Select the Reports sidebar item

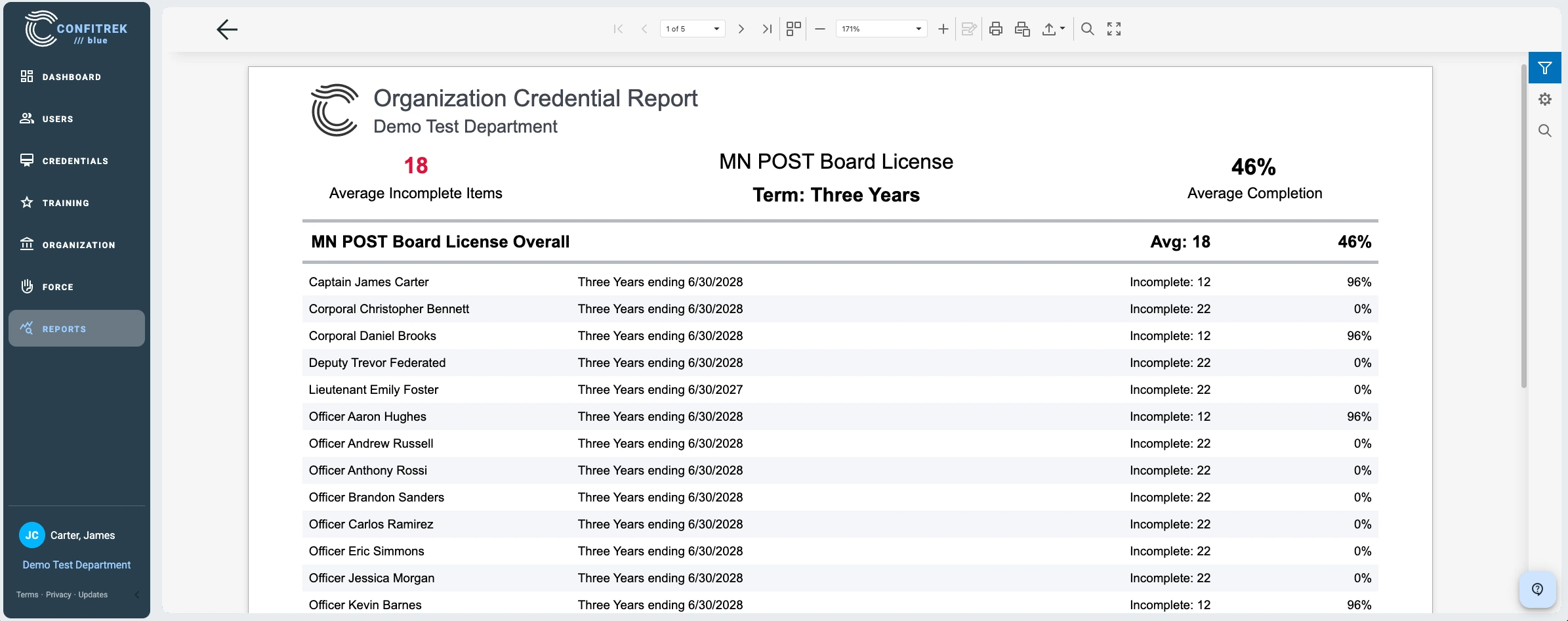[x=77, y=328]
